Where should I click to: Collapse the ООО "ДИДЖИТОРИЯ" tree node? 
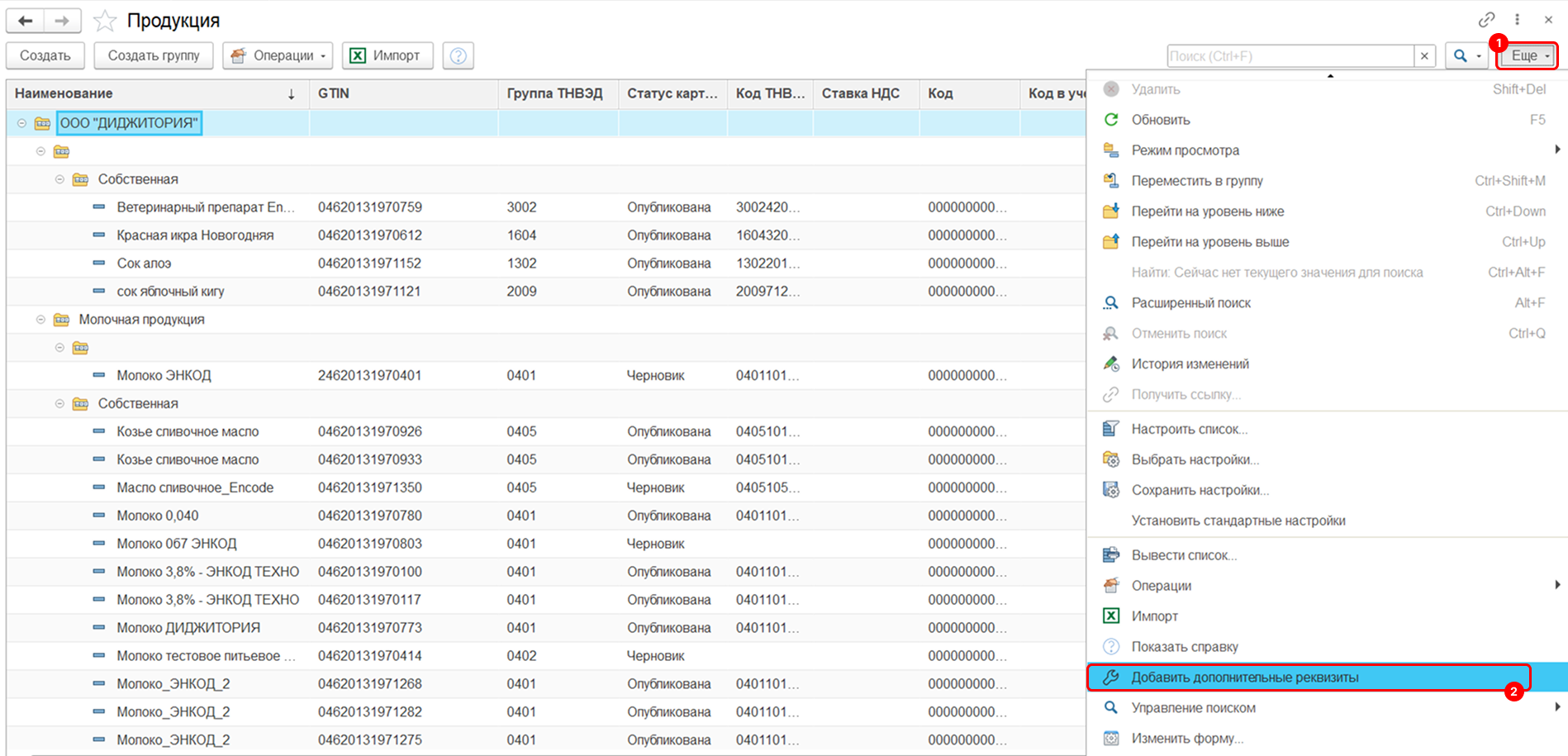point(21,123)
